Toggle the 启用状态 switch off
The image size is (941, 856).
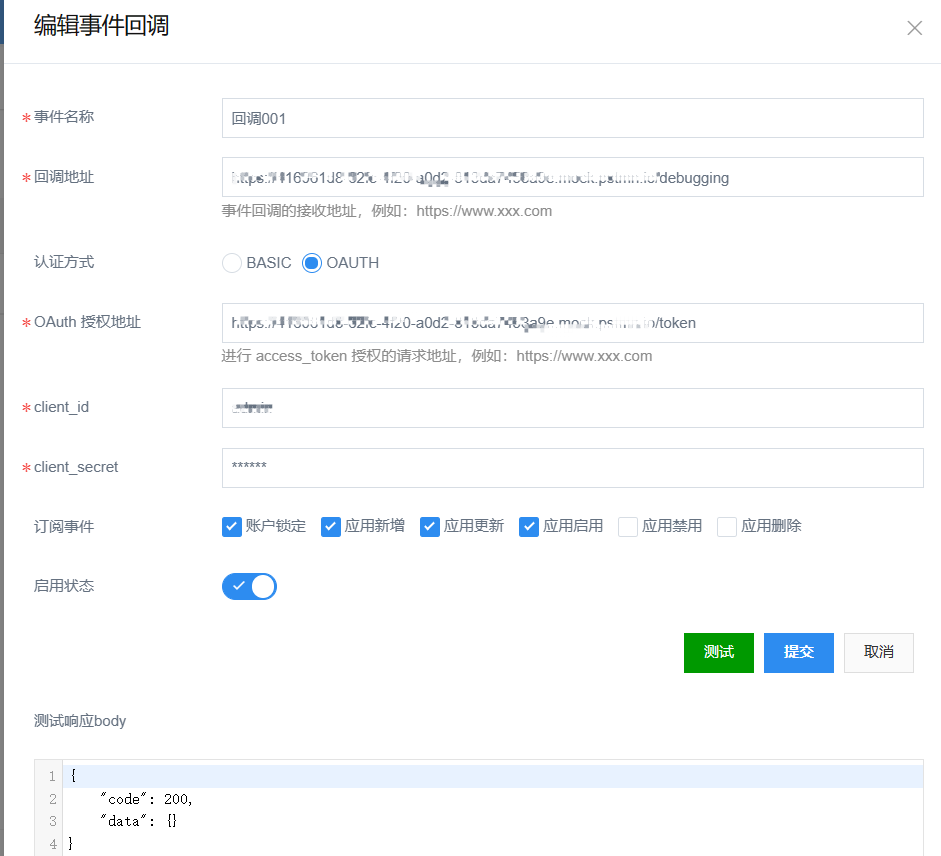(x=249, y=586)
